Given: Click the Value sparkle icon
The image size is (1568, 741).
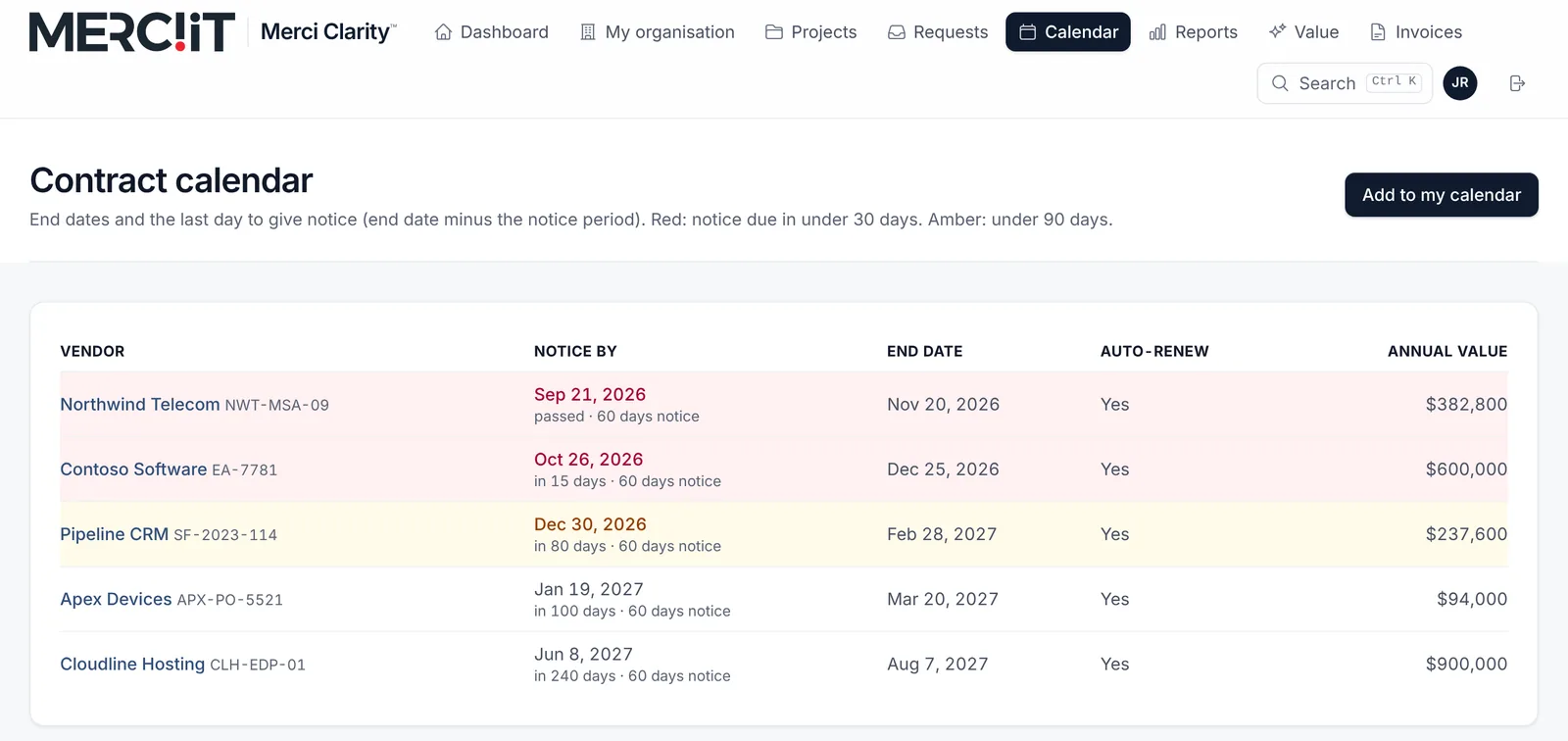Looking at the screenshot, I should [x=1277, y=31].
